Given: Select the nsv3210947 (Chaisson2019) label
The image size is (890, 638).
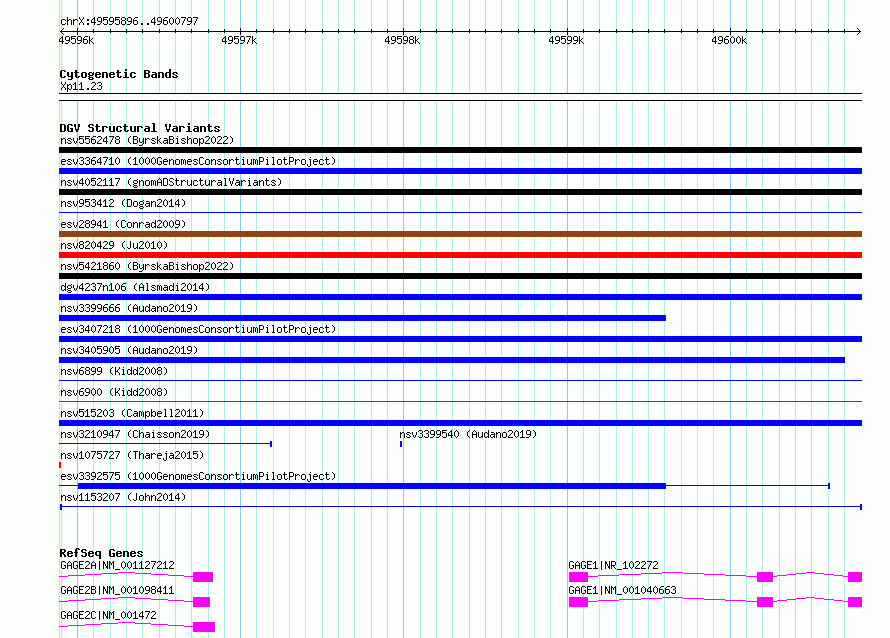Looking at the screenshot, I should [x=135, y=434].
